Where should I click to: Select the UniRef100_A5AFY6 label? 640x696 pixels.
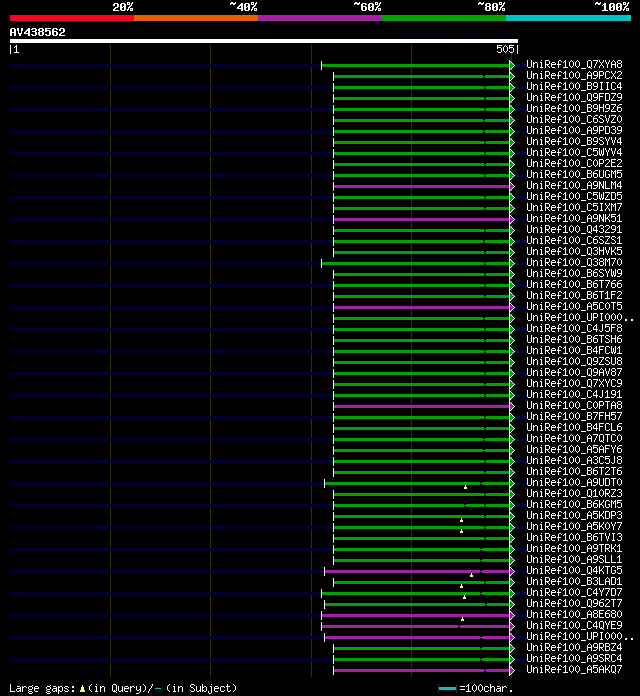(574, 449)
